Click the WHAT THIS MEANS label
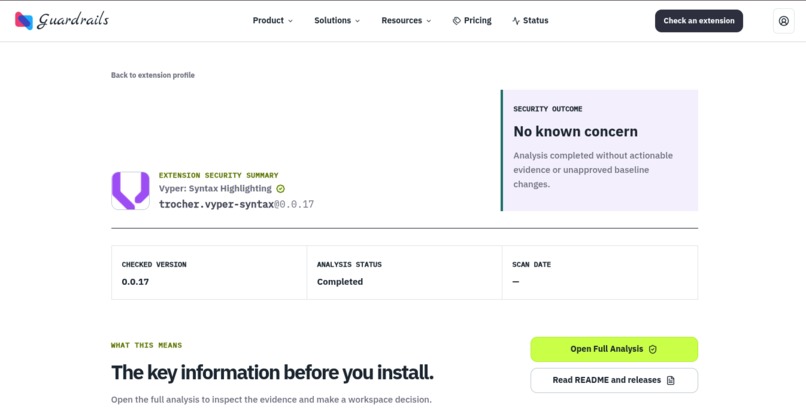 click(146, 345)
